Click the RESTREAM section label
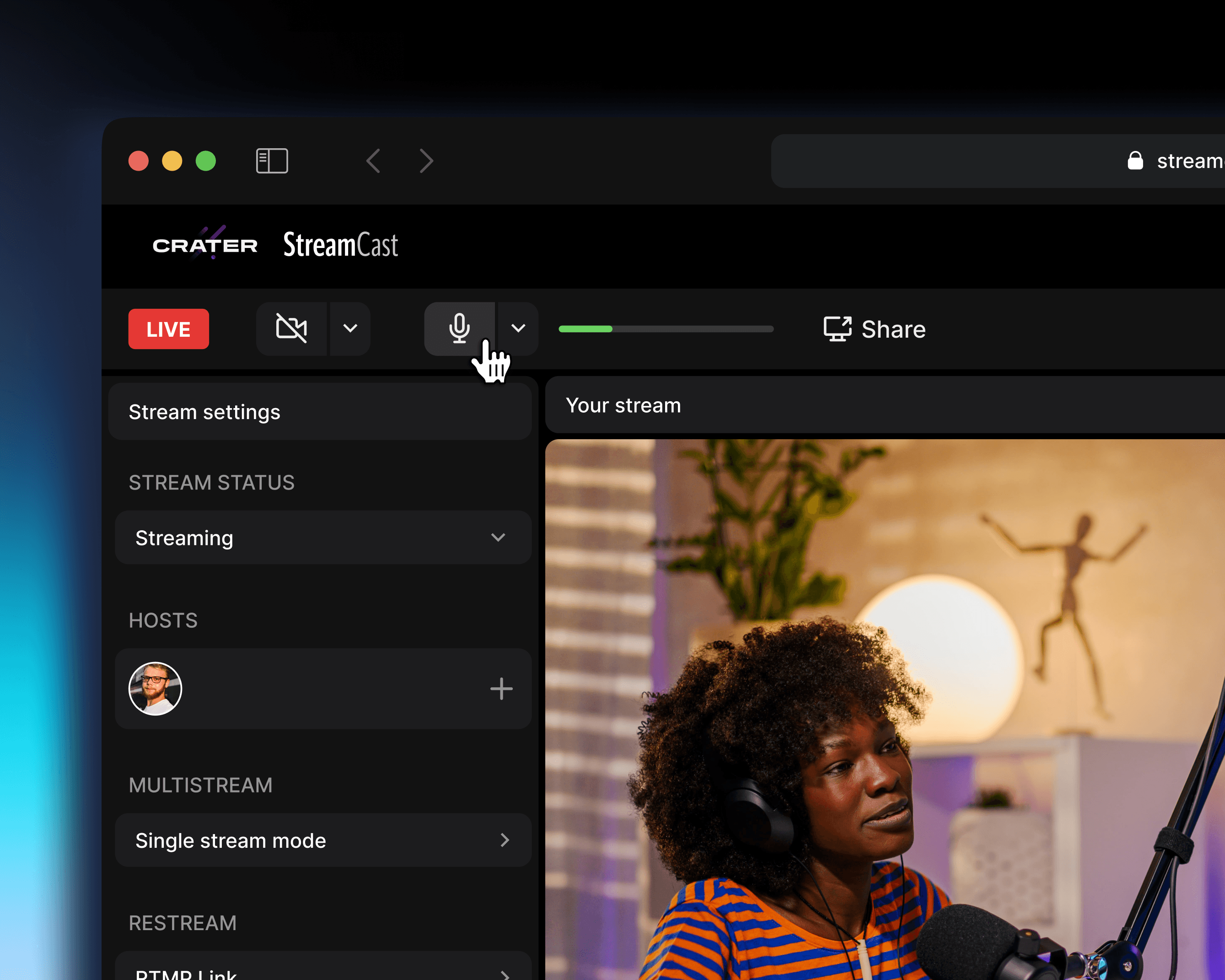 pos(183,923)
